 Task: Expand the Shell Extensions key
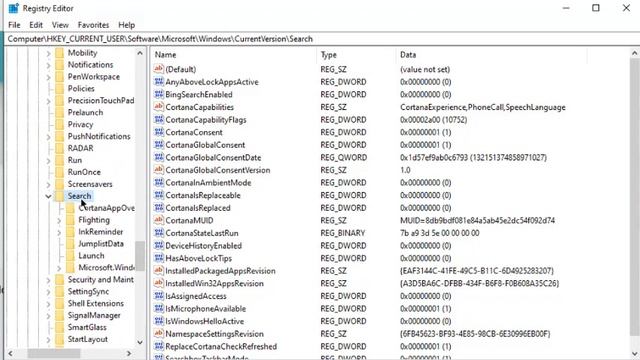48,304
